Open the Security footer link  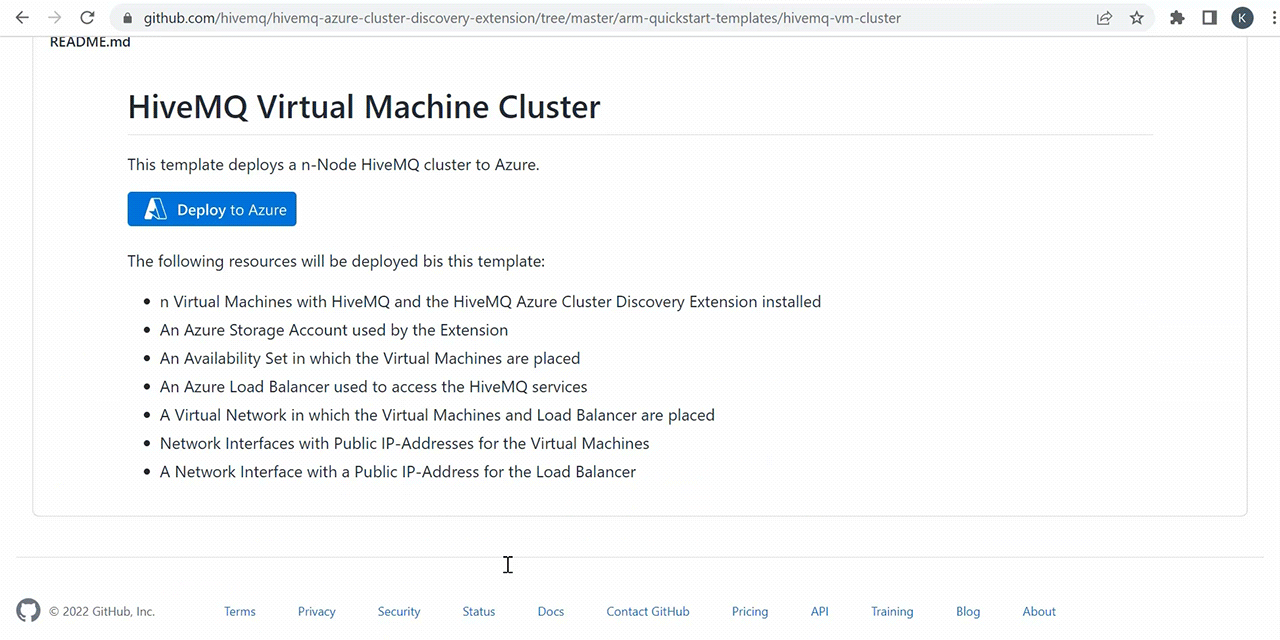(399, 611)
